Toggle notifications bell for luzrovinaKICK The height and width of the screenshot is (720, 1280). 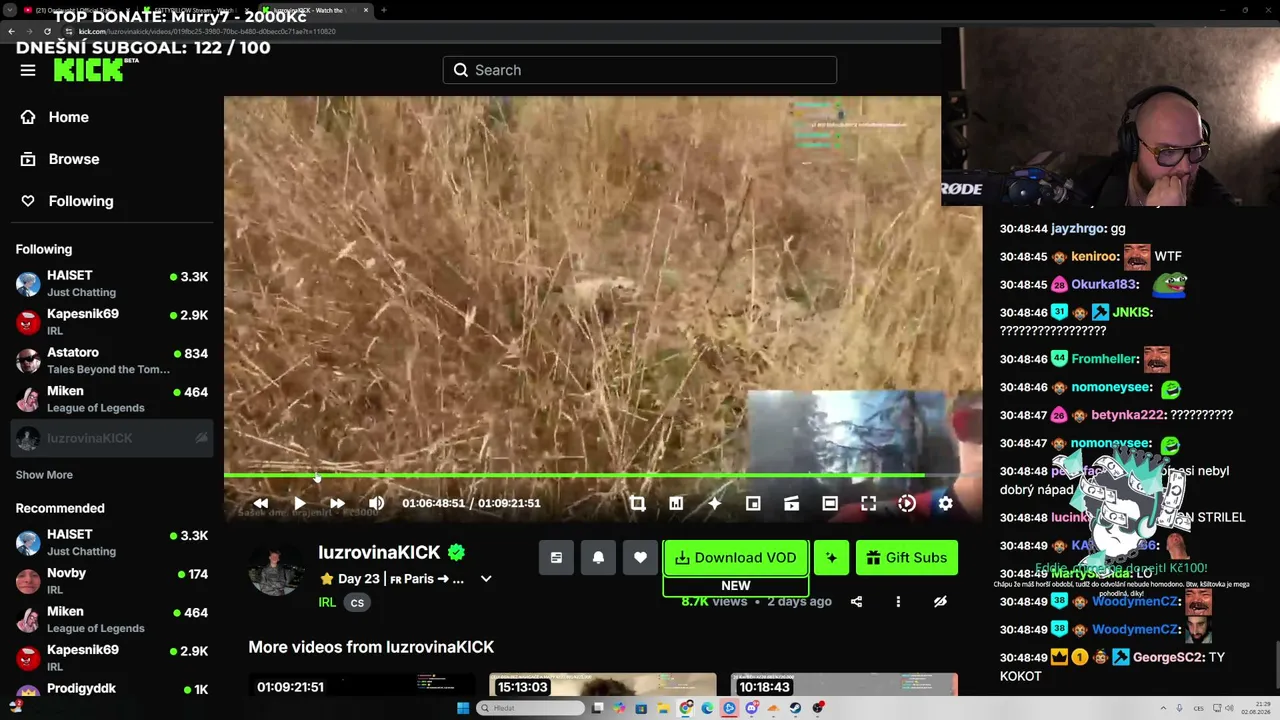[598, 558]
